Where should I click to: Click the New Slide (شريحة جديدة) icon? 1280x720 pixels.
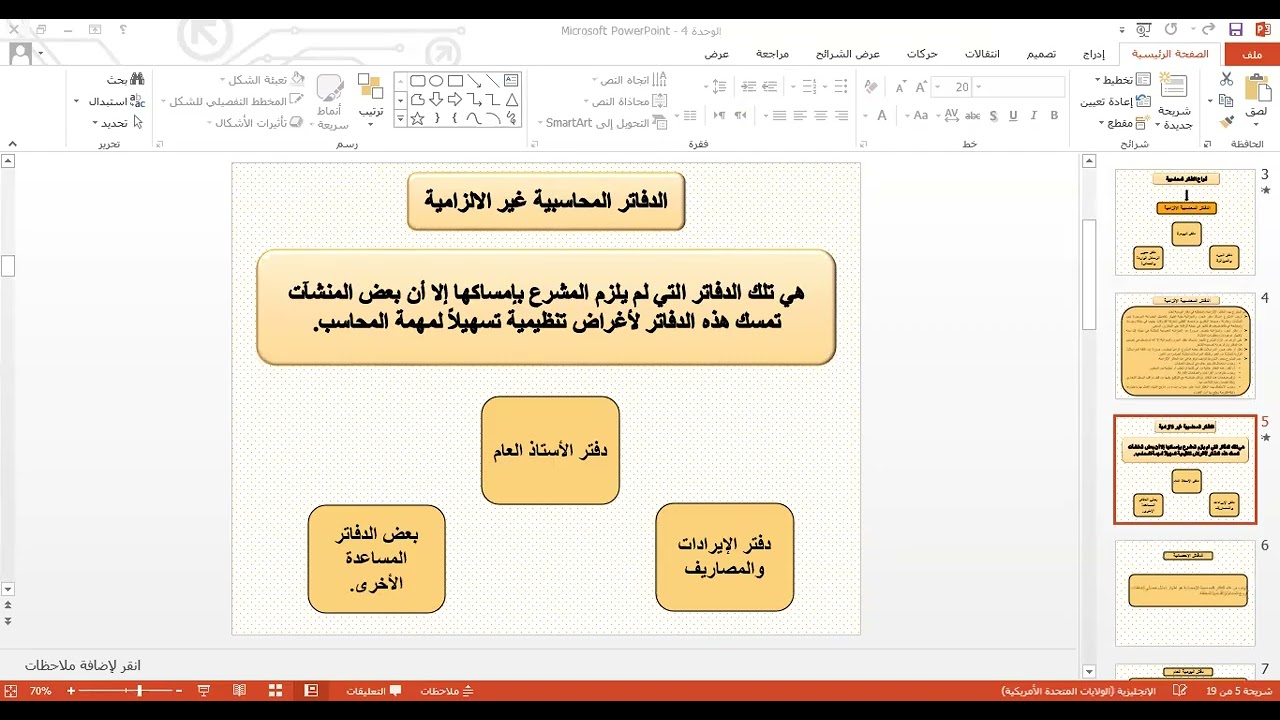click(x=1175, y=86)
